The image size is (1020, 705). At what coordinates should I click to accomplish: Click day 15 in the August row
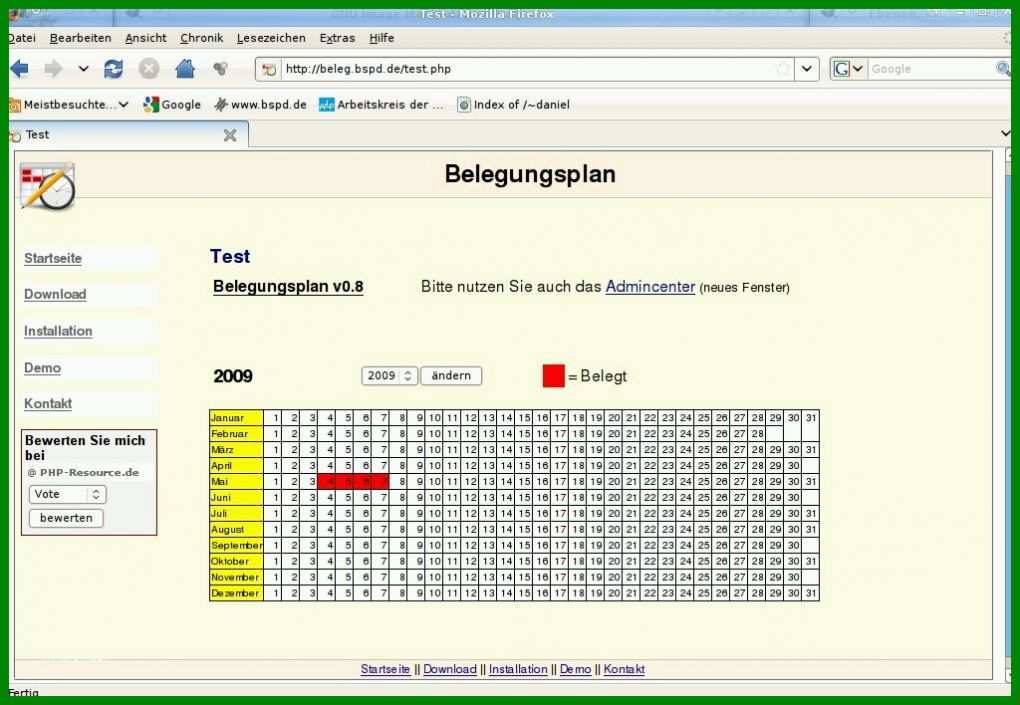(524, 529)
